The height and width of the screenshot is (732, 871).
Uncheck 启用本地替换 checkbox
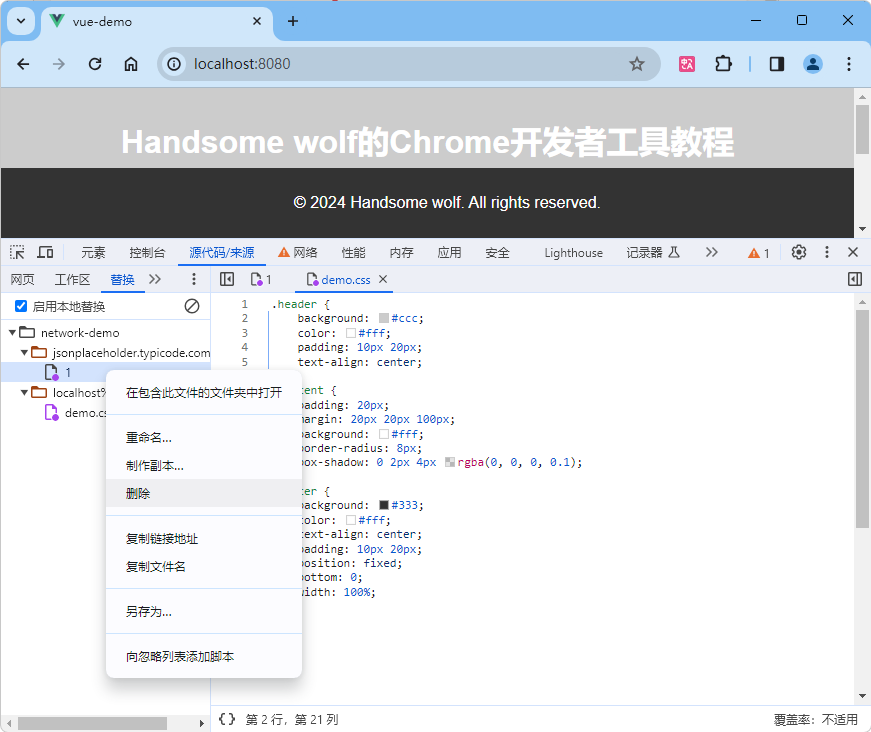click(21, 306)
